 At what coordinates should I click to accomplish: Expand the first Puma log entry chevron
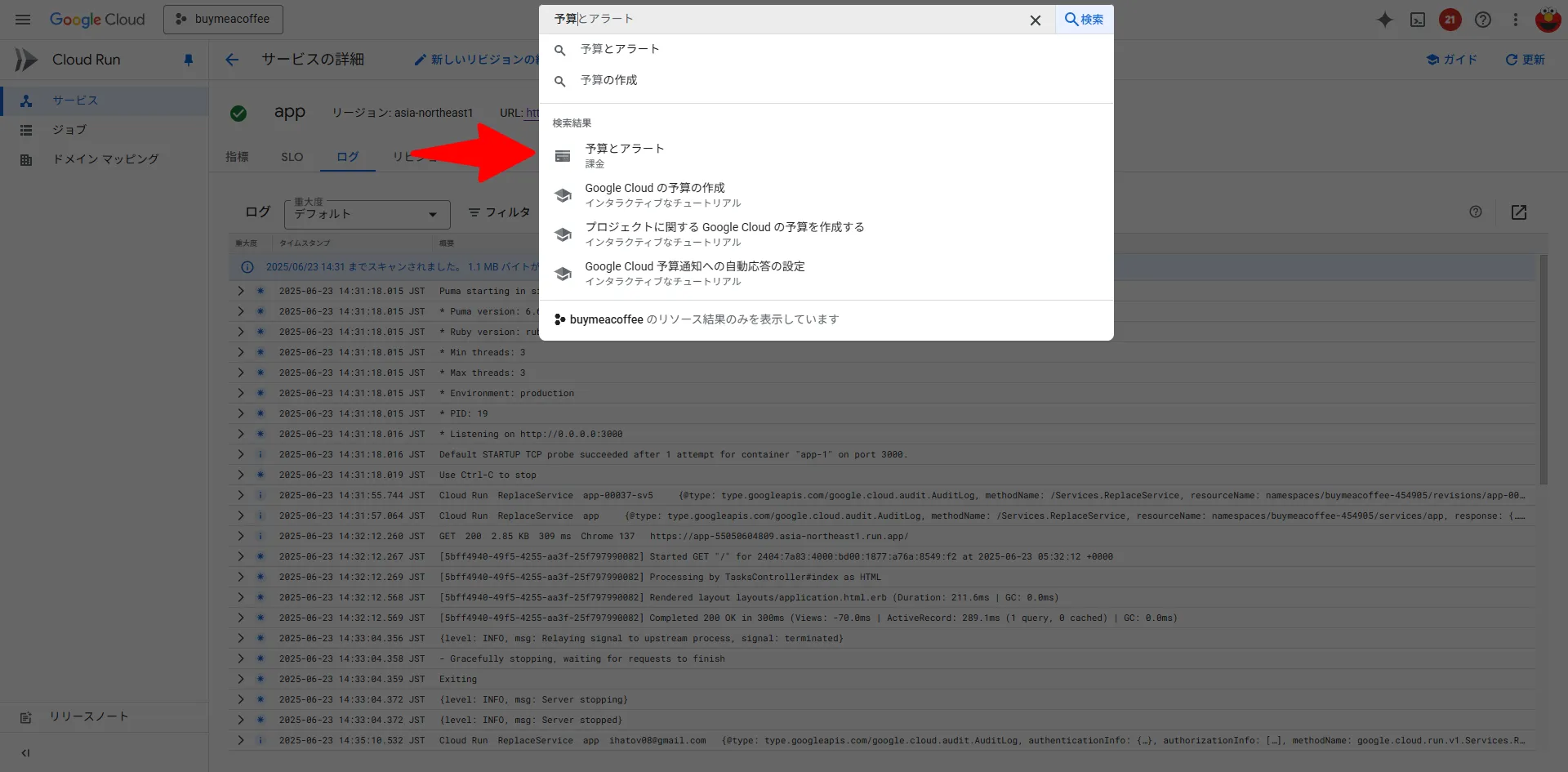(x=240, y=291)
